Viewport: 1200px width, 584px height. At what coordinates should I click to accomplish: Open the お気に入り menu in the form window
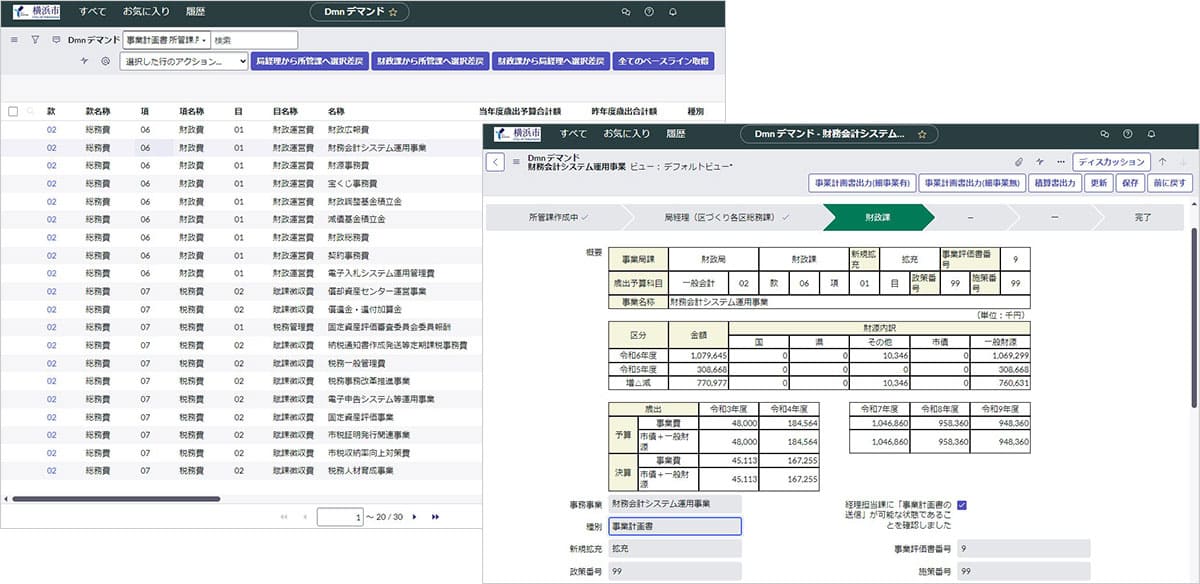627,133
